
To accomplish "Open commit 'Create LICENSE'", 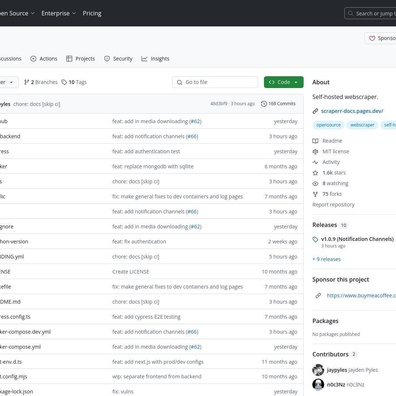I will click(x=131, y=272).
